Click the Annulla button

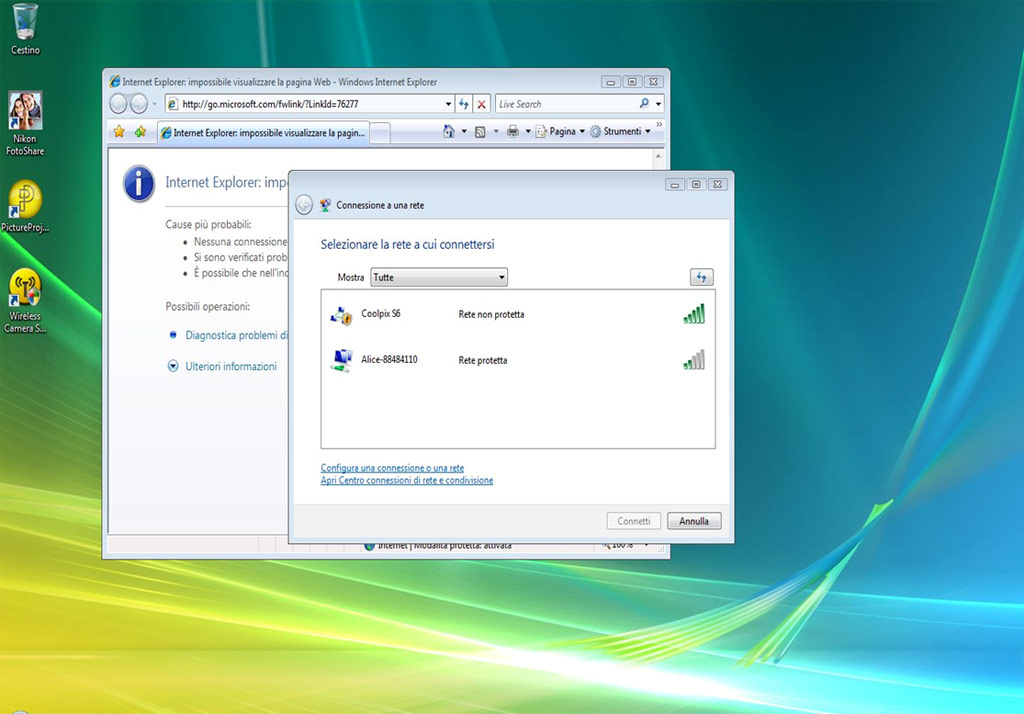(694, 521)
